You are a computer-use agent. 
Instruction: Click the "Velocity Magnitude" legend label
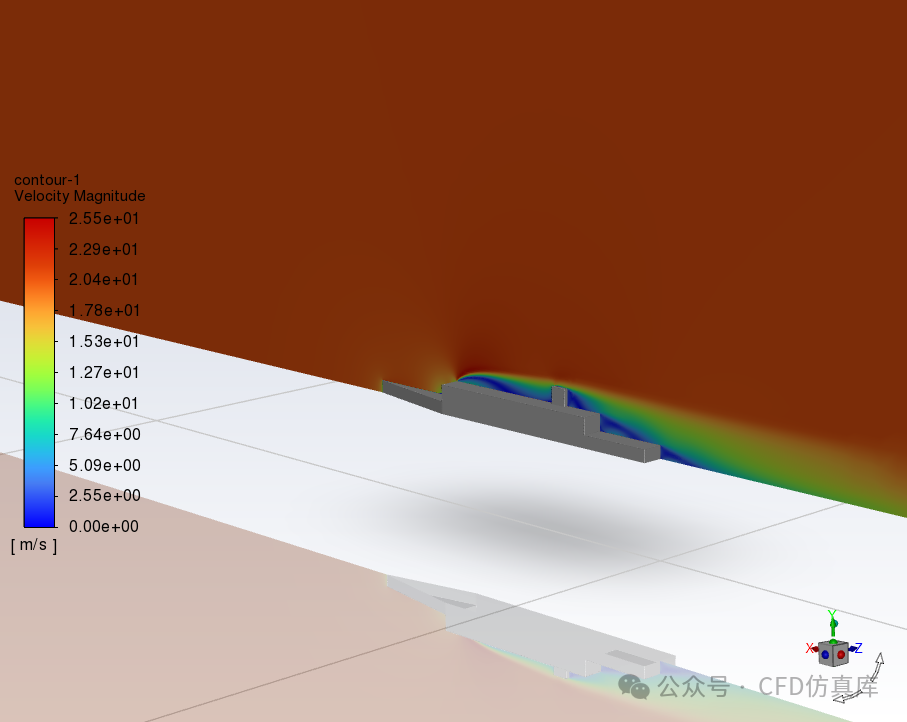tap(80, 196)
